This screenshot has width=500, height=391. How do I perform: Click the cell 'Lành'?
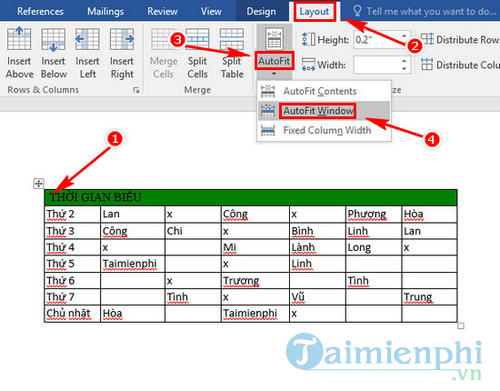tap(317, 247)
